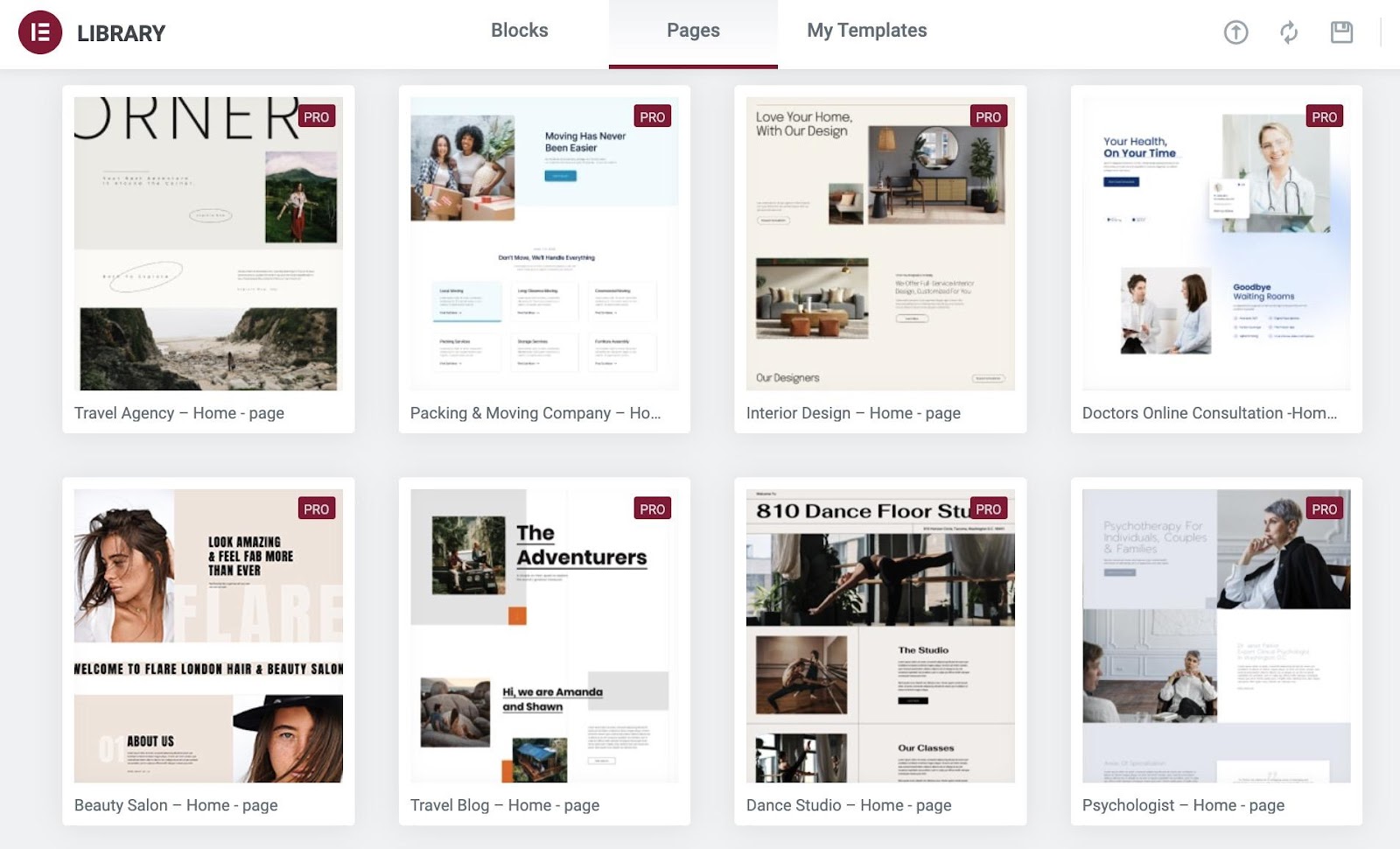Open the Doctors Online Consultation template preview
Viewport: 1400px width, 849px height.
click(x=1215, y=245)
